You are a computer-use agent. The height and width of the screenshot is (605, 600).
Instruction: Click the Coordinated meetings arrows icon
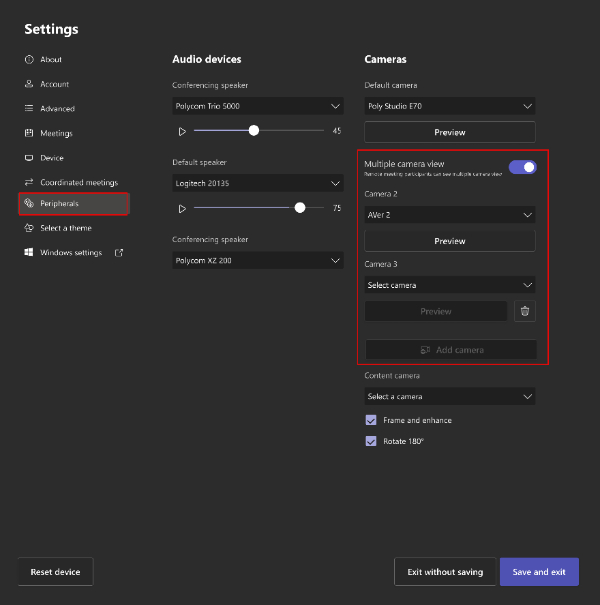29,182
